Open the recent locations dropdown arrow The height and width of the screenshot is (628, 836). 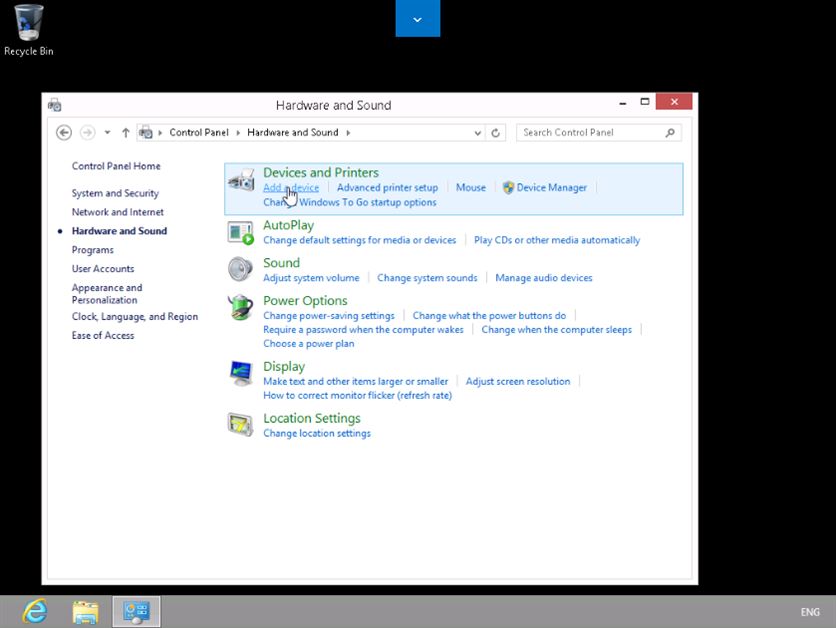point(106,132)
